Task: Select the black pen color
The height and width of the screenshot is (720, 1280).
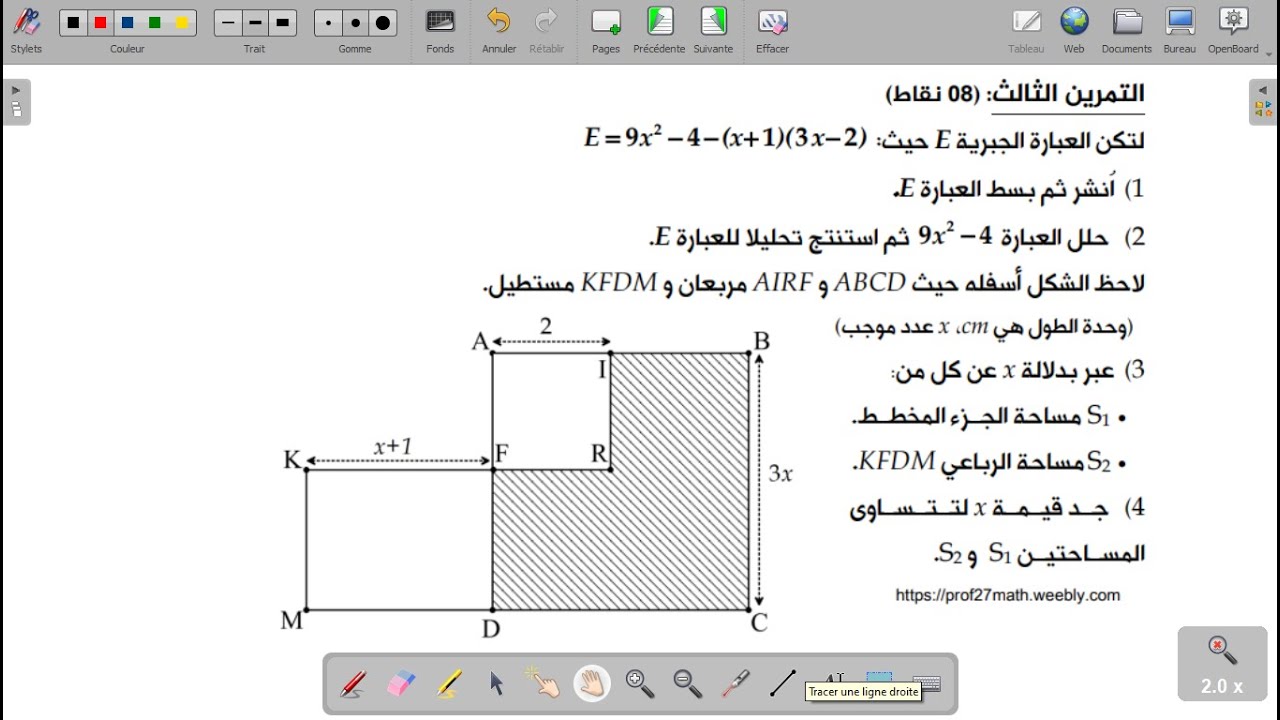Action: 73,23
